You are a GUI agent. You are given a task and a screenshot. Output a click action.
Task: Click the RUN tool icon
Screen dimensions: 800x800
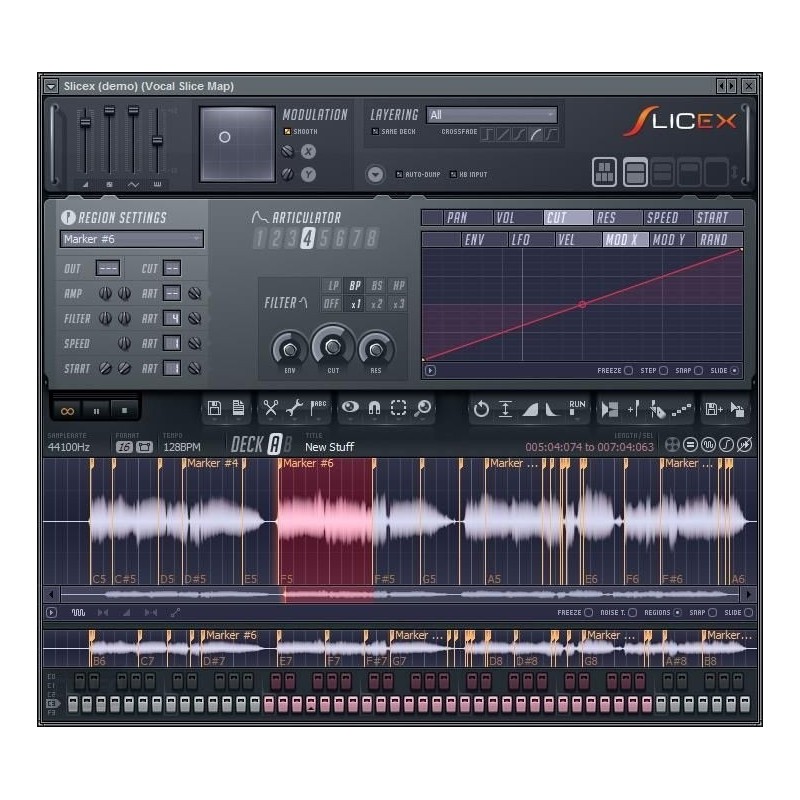click(577, 405)
